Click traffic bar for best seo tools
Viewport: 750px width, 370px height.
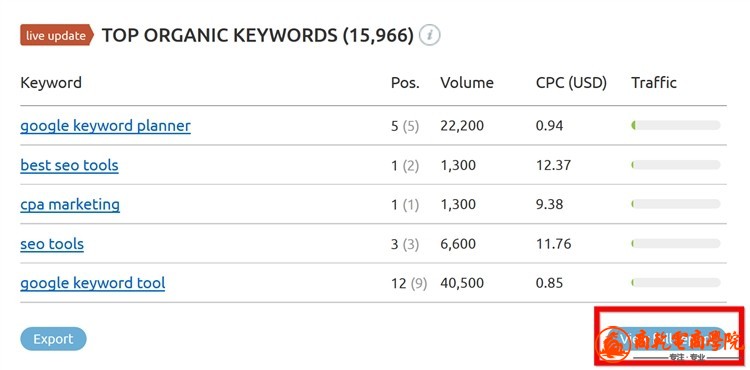tap(675, 165)
